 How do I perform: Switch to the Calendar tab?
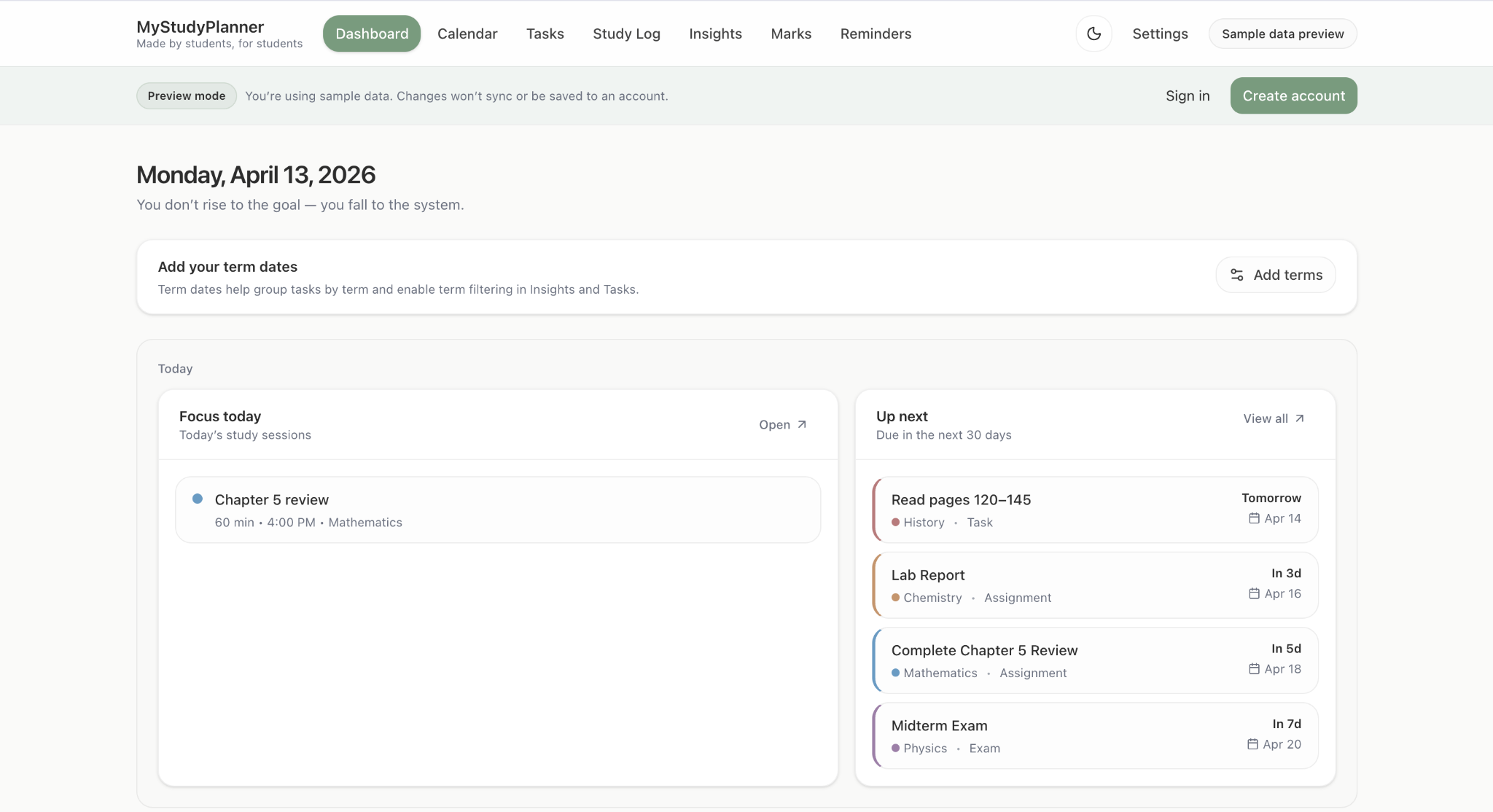(467, 34)
